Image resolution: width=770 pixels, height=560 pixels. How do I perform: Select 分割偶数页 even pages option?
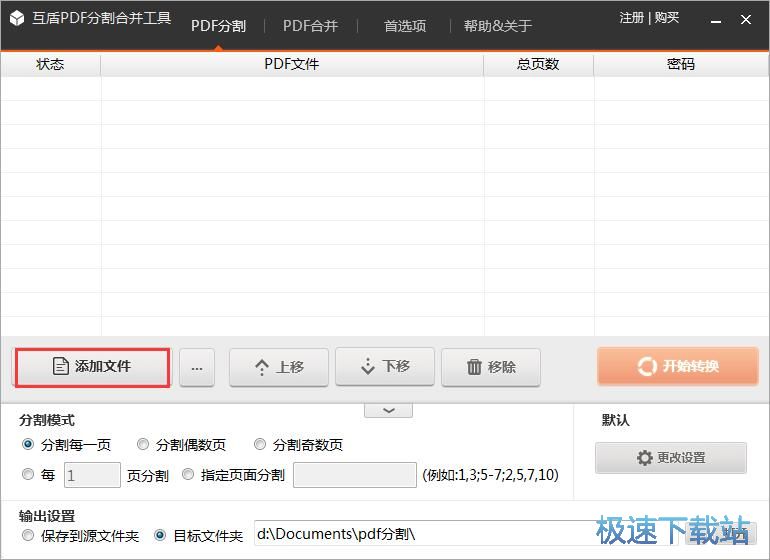(x=143, y=445)
